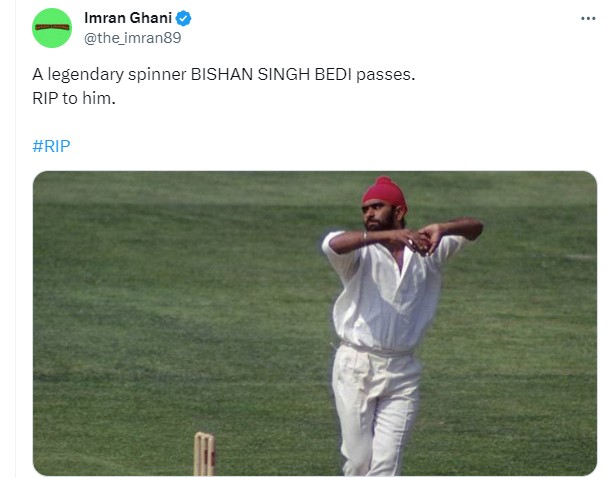This screenshot has height=478, width=612.
Task: Open the three-dot more options menu
Action: click(x=588, y=19)
